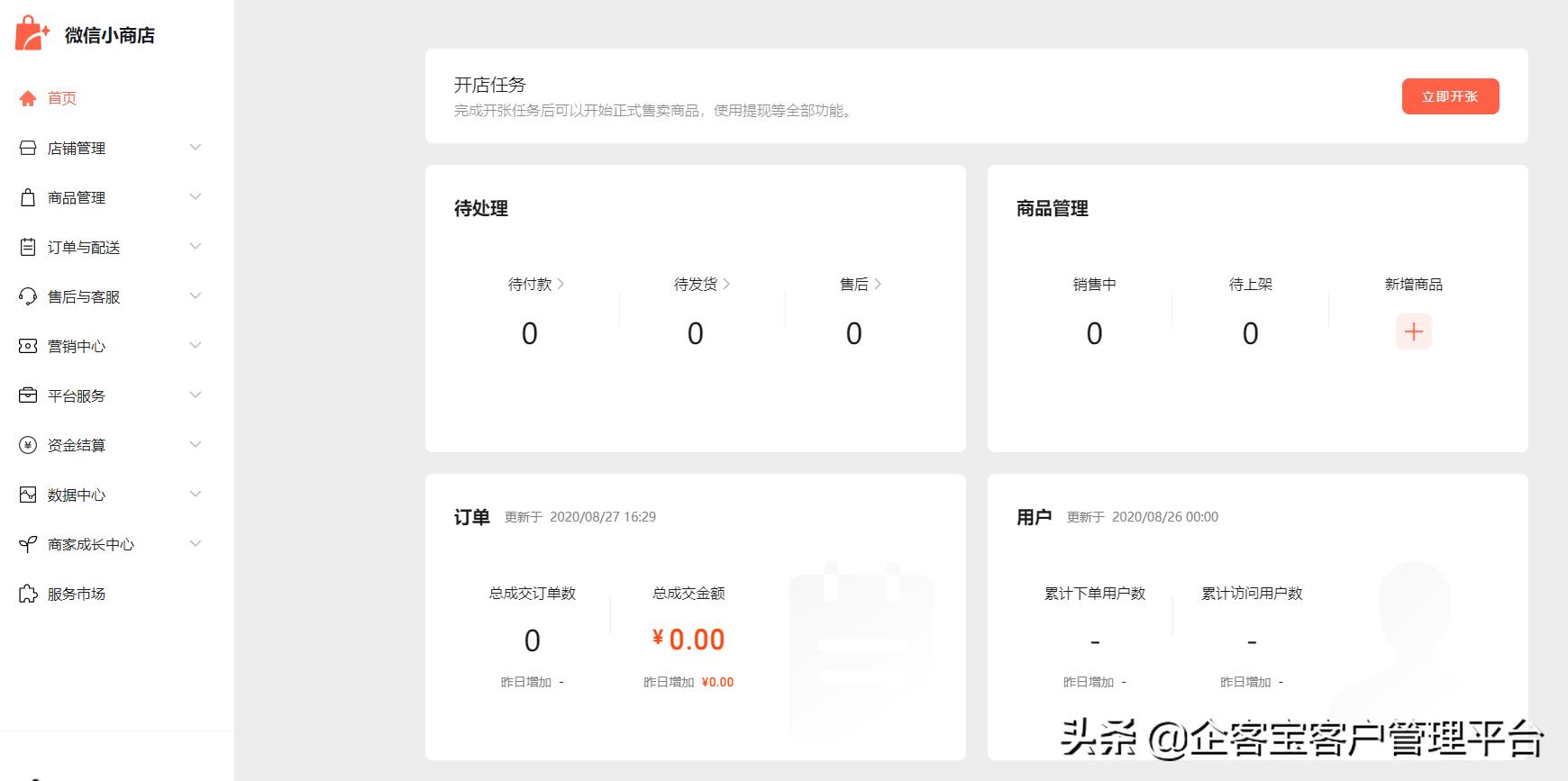Image resolution: width=1568 pixels, height=781 pixels.
Task: Open the 待发货 link
Action: coord(702,284)
